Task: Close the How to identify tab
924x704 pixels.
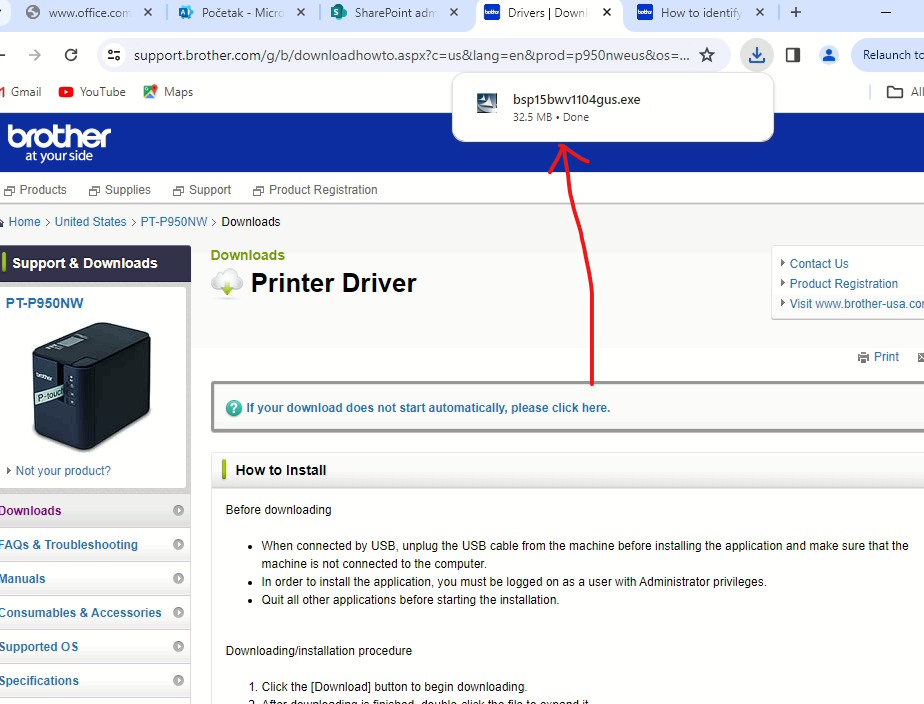Action: click(760, 12)
